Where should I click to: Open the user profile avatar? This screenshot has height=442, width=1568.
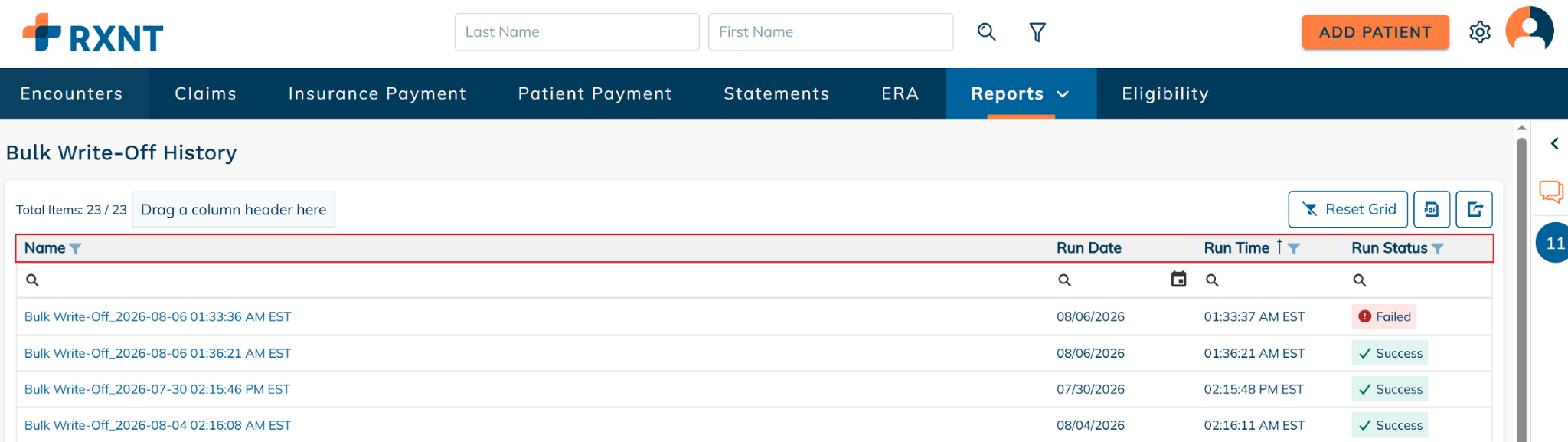click(x=1530, y=31)
